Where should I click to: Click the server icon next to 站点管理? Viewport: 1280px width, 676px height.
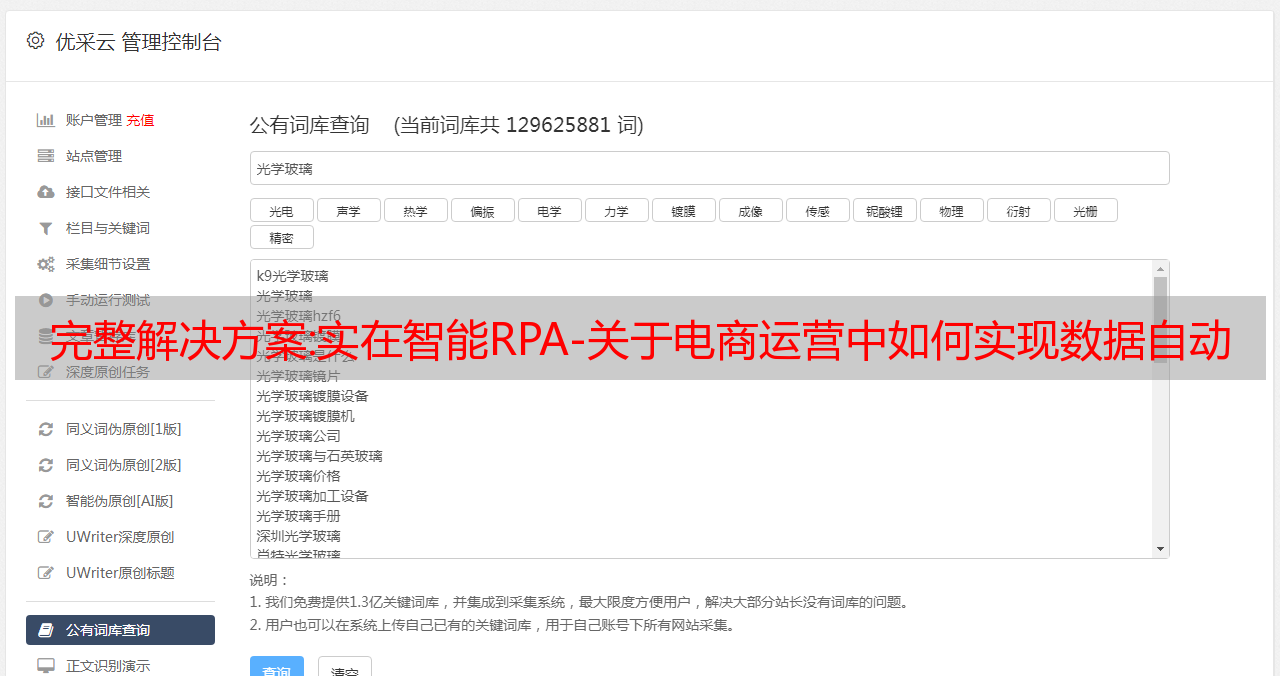tap(46, 156)
